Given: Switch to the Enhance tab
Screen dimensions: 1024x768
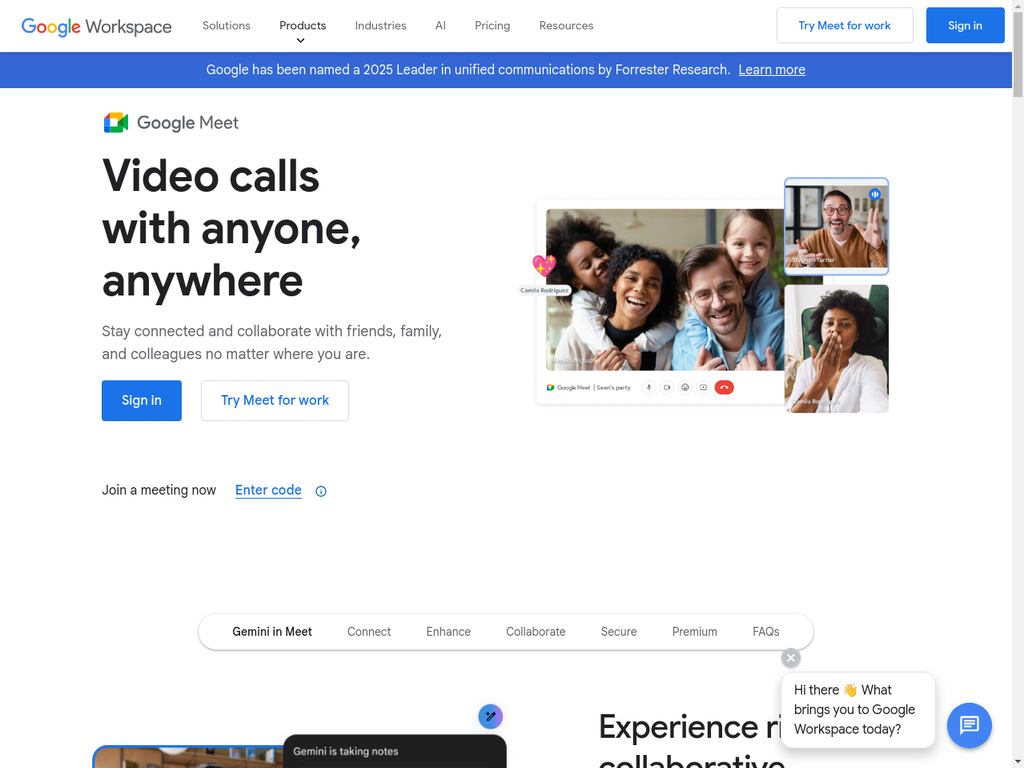Looking at the screenshot, I should (x=448, y=632).
